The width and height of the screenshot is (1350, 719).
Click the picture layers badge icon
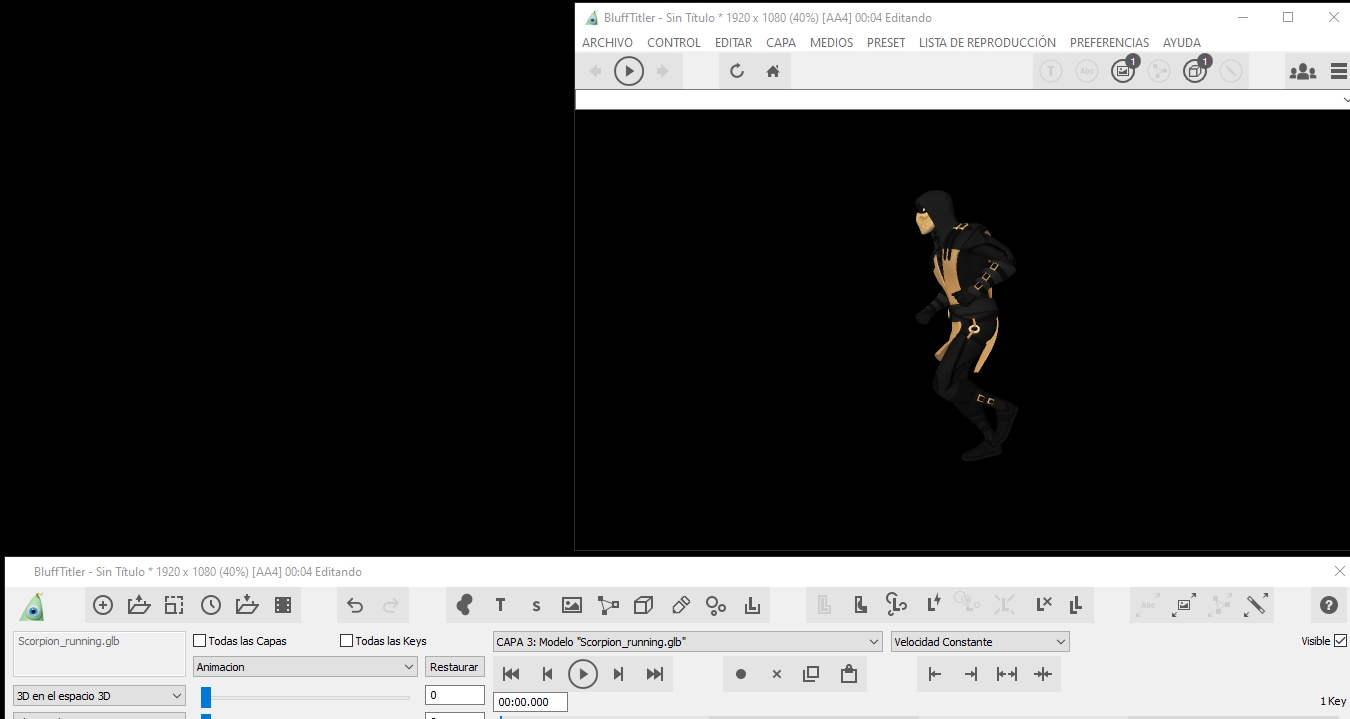(1124, 70)
